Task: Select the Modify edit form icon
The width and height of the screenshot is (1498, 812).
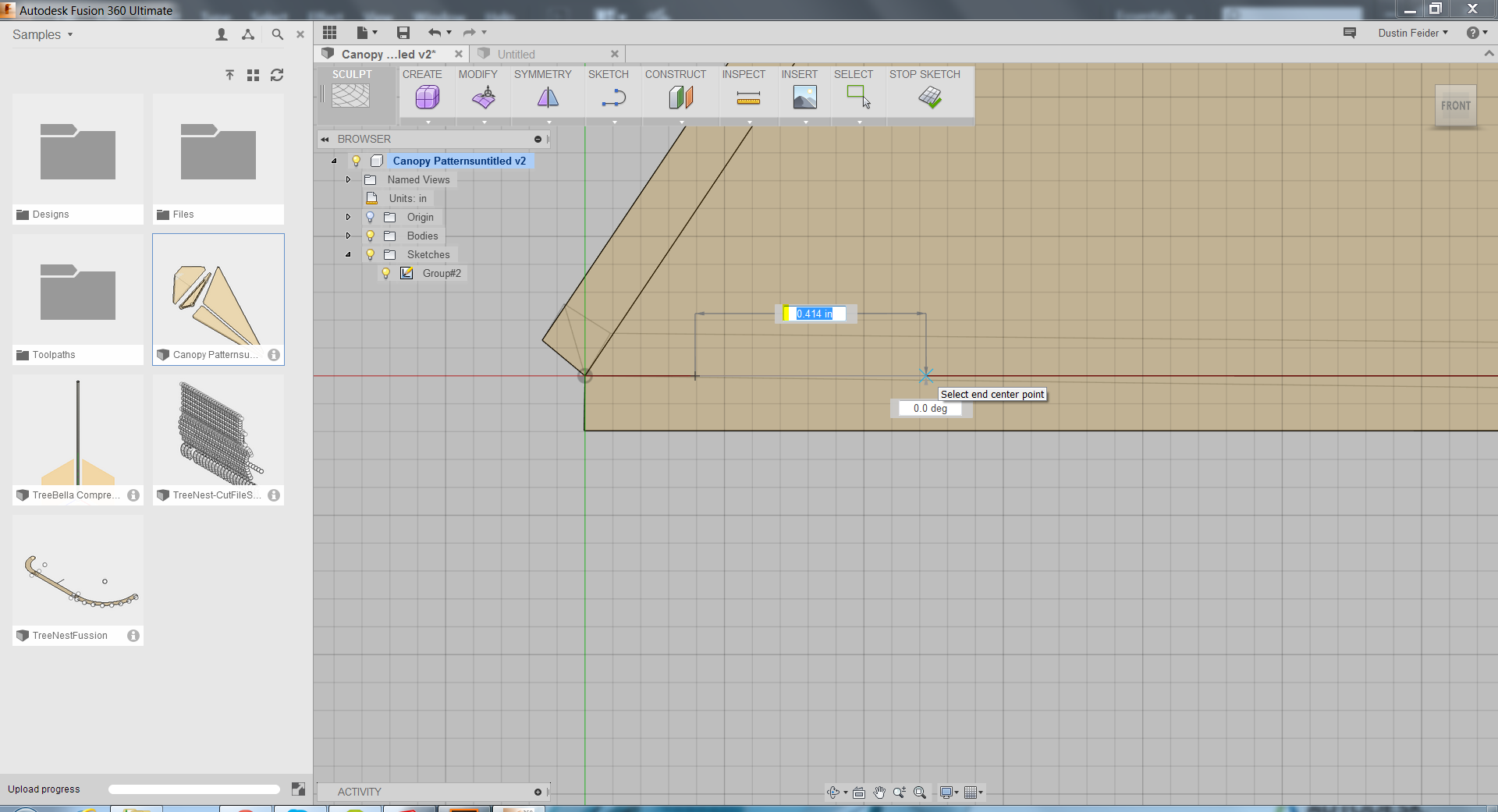Action: (484, 98)
